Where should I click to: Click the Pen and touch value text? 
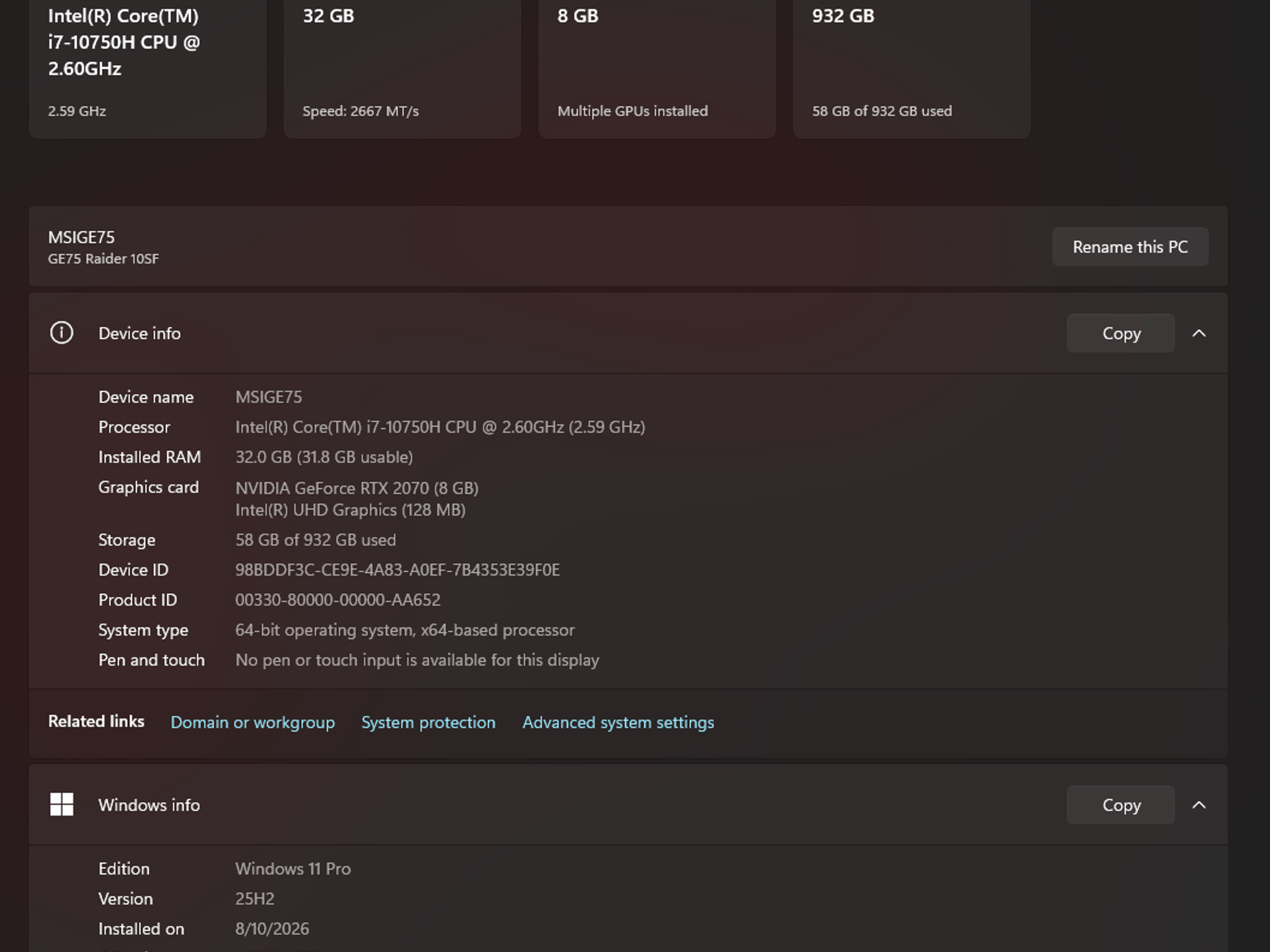417,660
